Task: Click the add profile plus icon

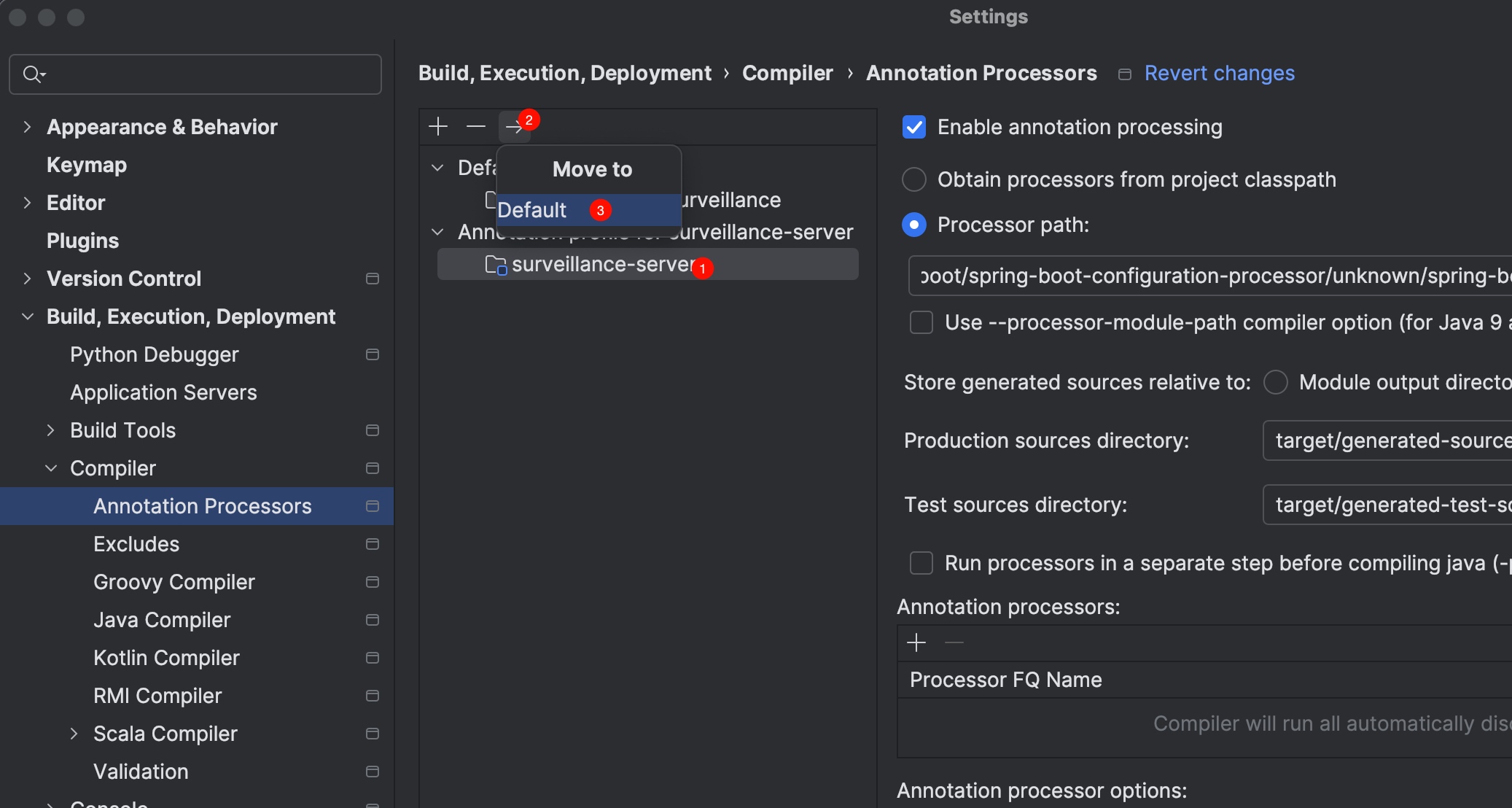Action: 438,126
